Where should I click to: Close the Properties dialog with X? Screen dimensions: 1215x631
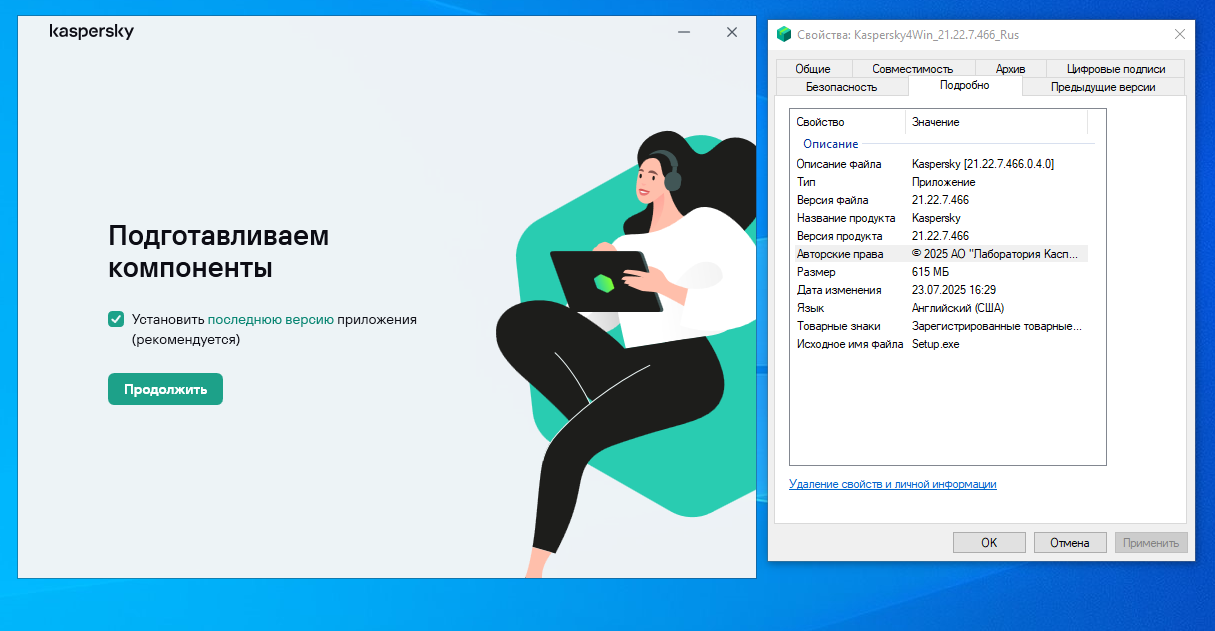[x=1179, y=34]
